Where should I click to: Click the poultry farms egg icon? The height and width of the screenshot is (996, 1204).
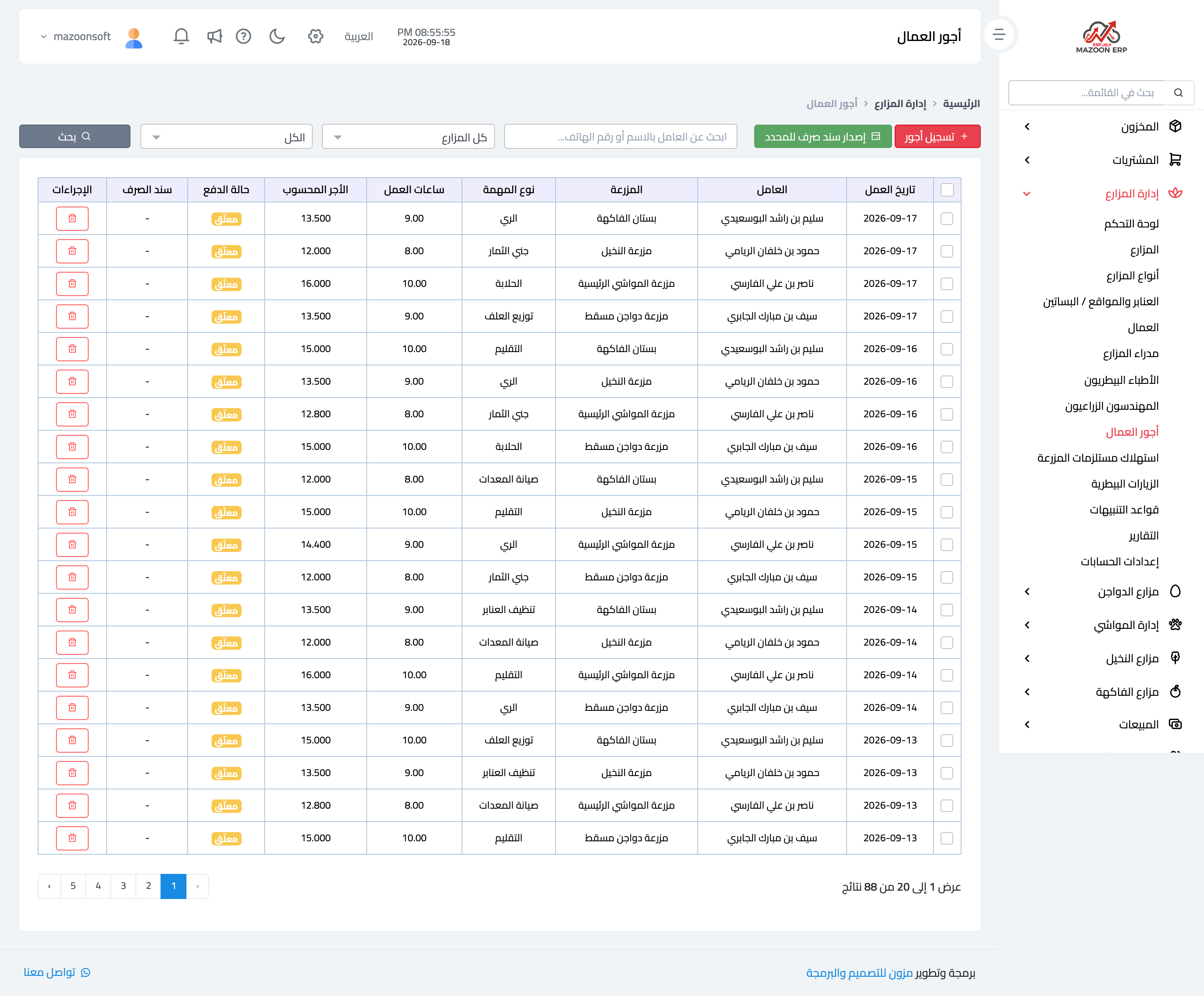pos(1175,591)
